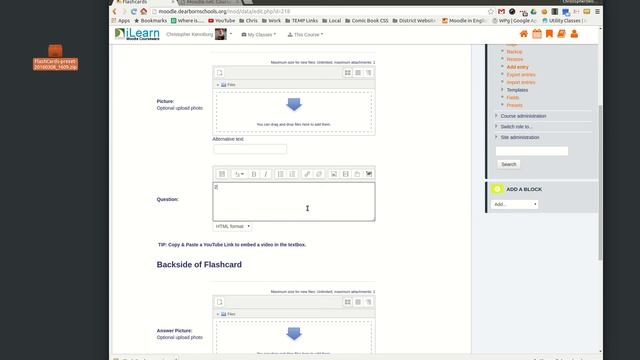Open the Restore link
The height and width of the screenshot is (360, 640).
pos(515,59)
